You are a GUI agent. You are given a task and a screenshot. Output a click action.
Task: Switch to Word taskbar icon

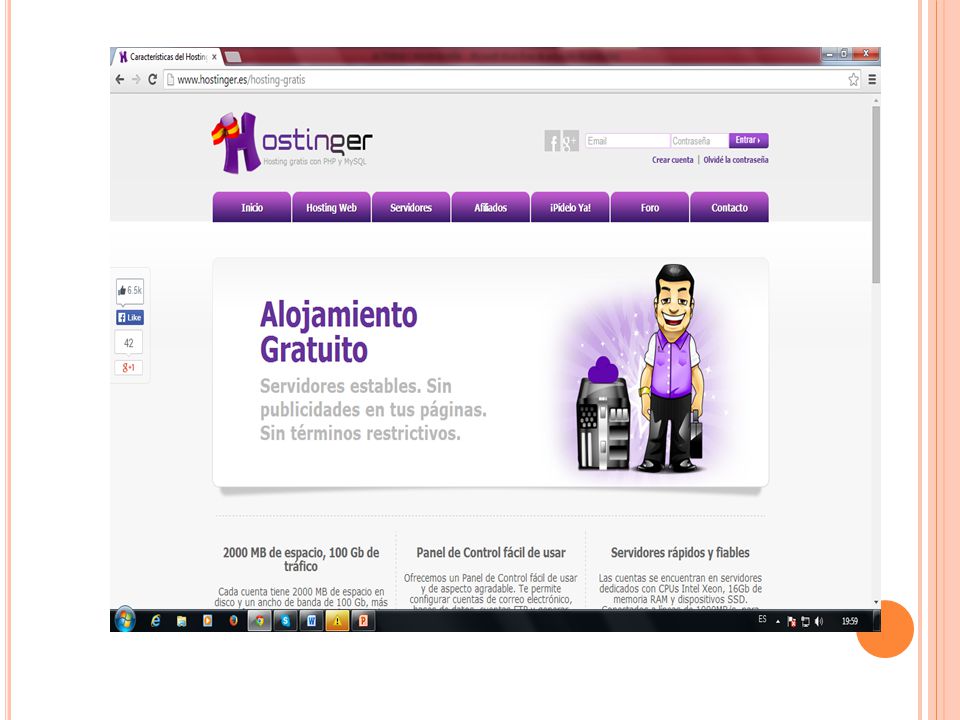(x=311, y=621)
